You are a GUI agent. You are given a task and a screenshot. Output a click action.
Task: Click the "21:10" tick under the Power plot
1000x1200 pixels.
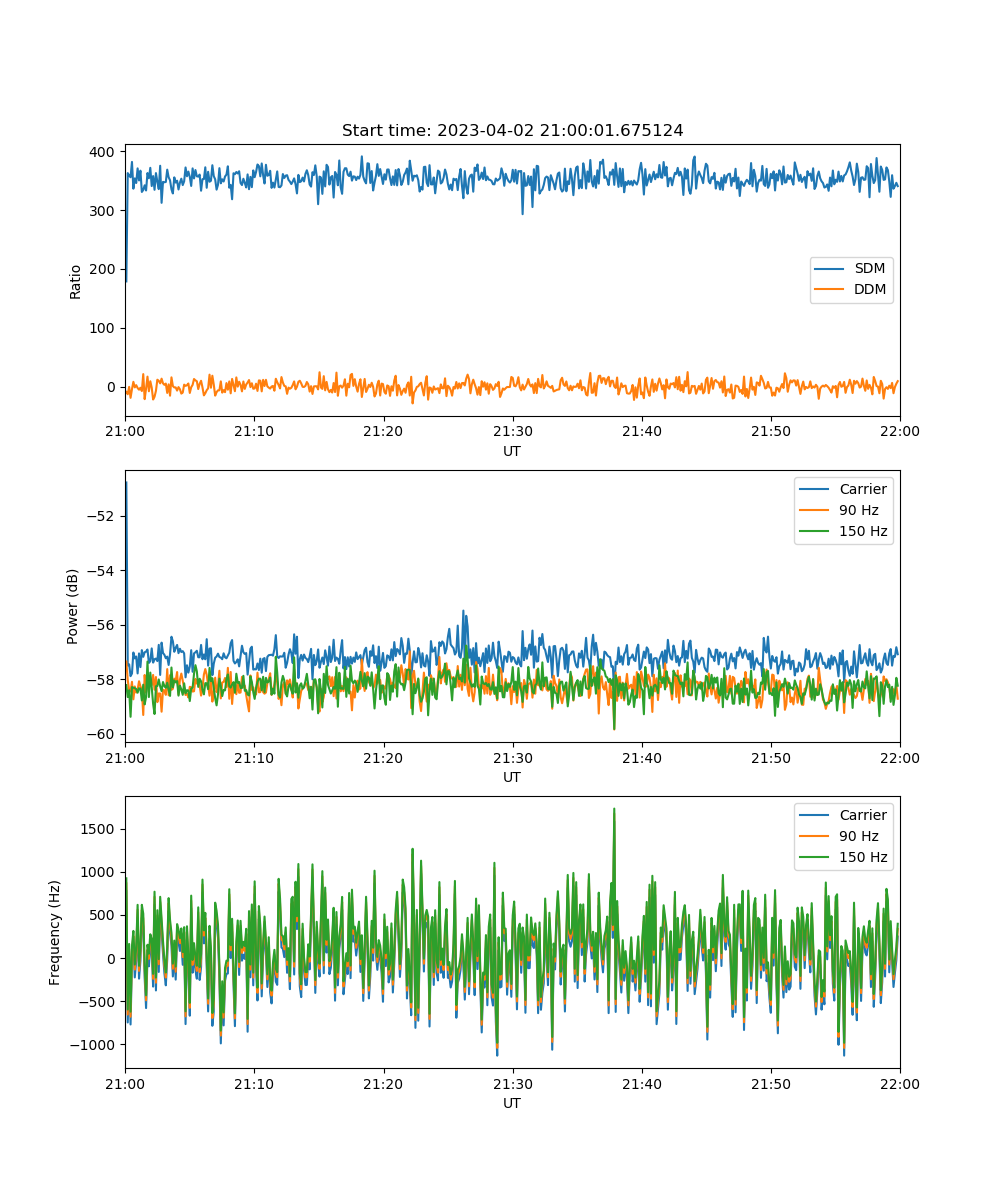coord(254,757)
